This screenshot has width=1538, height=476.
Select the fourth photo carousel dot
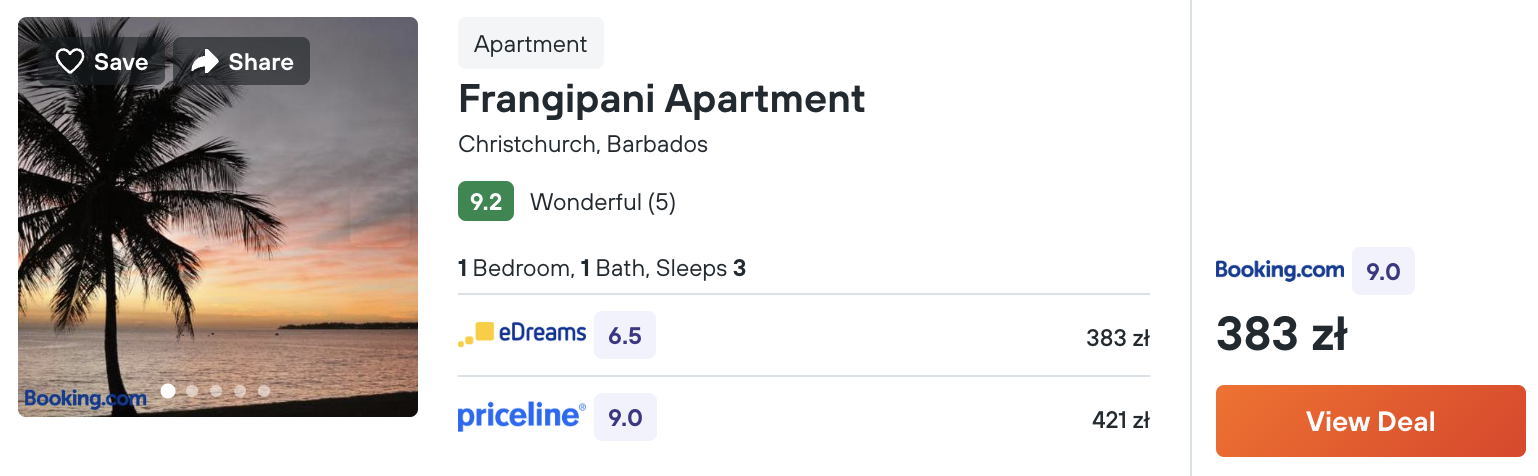point(240,391)
